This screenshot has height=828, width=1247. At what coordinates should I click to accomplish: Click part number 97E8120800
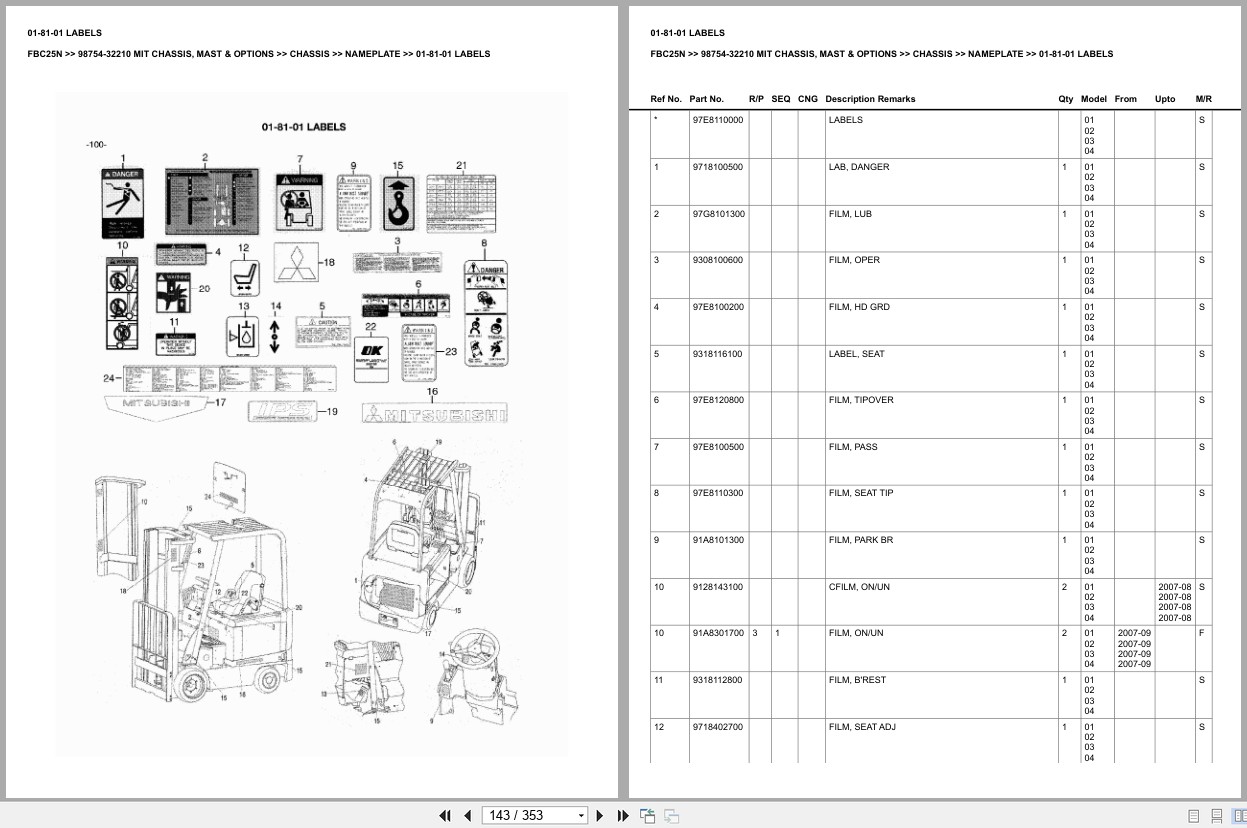point(717,400)
